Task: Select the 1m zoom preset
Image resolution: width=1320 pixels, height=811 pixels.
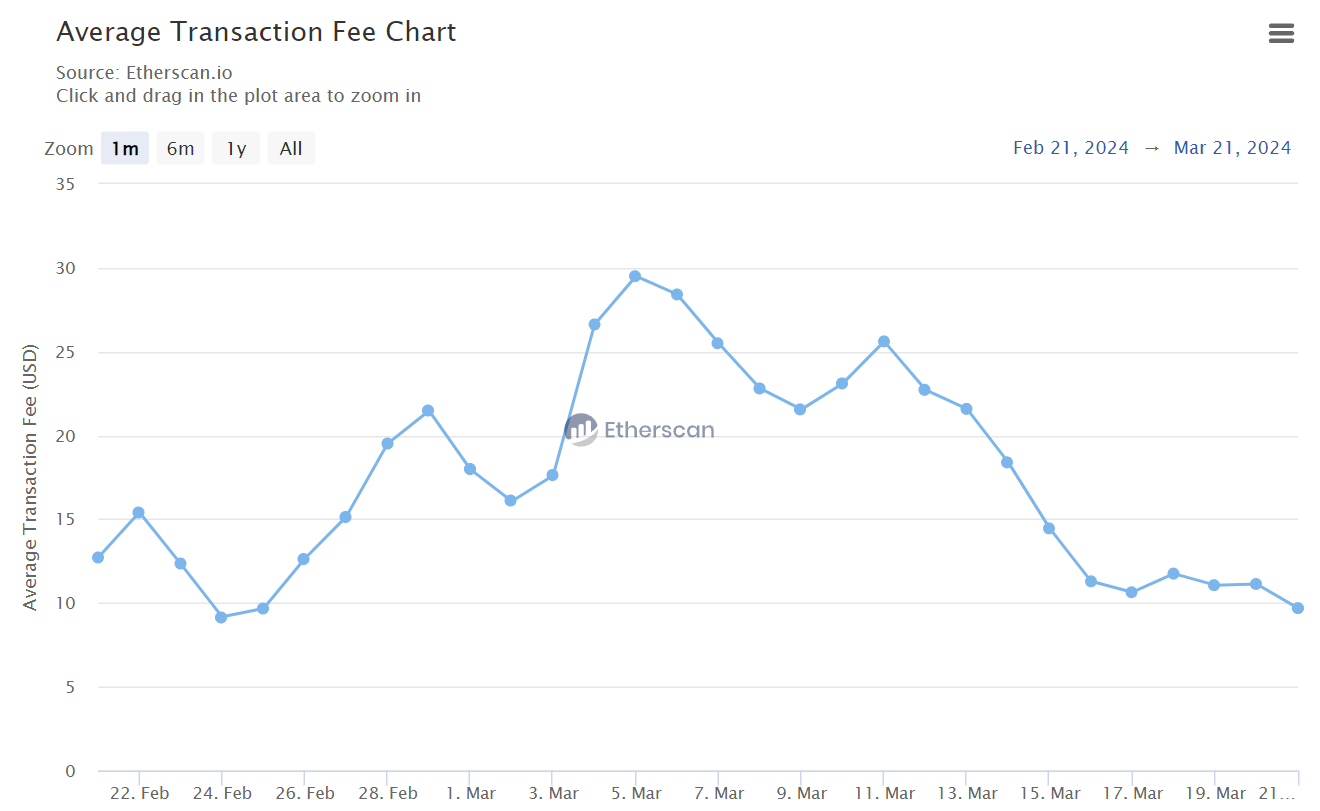Action: coord(124,147)
